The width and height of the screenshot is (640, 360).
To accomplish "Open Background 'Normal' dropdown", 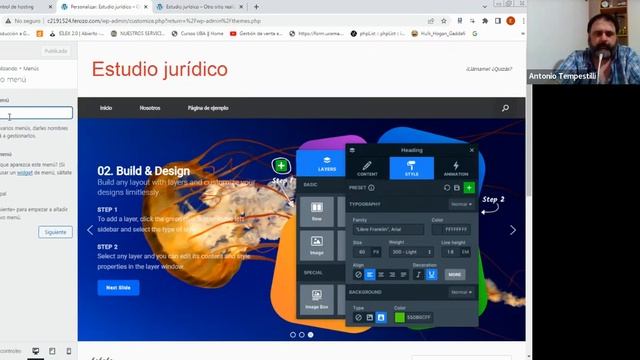I will [462, 292].
